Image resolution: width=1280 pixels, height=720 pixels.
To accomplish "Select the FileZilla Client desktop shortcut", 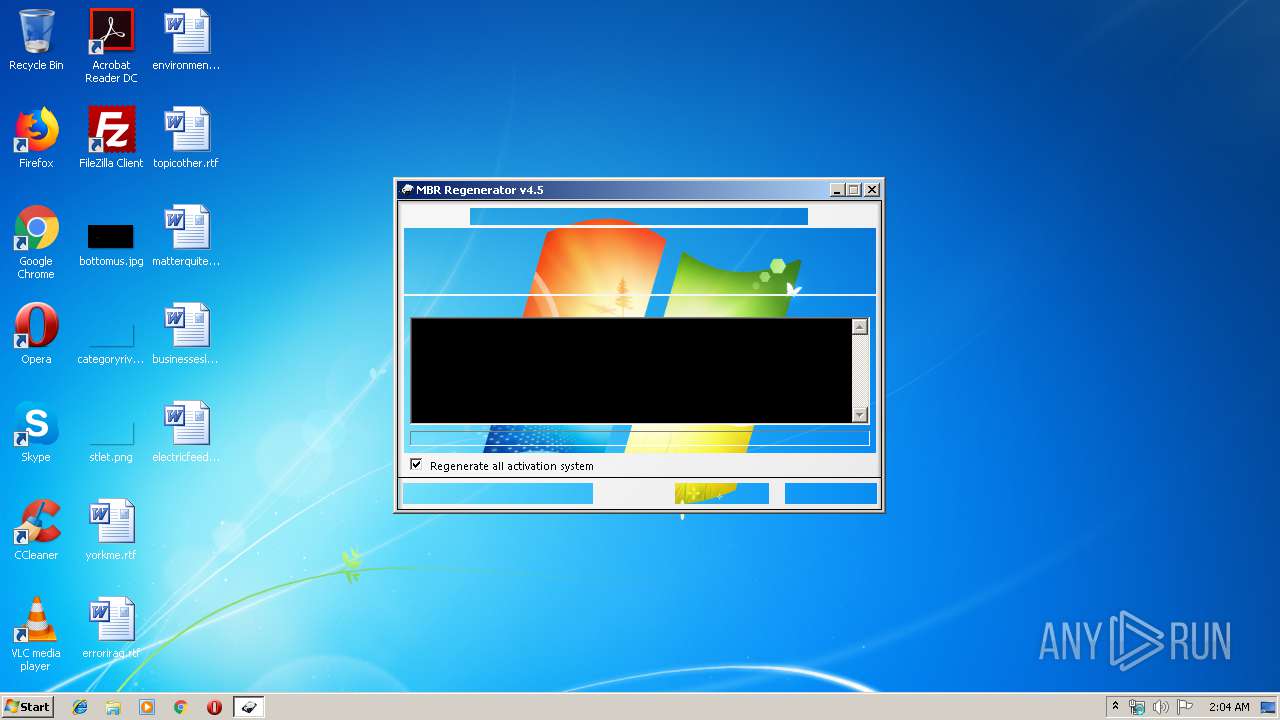I will (x=111, y=138).
